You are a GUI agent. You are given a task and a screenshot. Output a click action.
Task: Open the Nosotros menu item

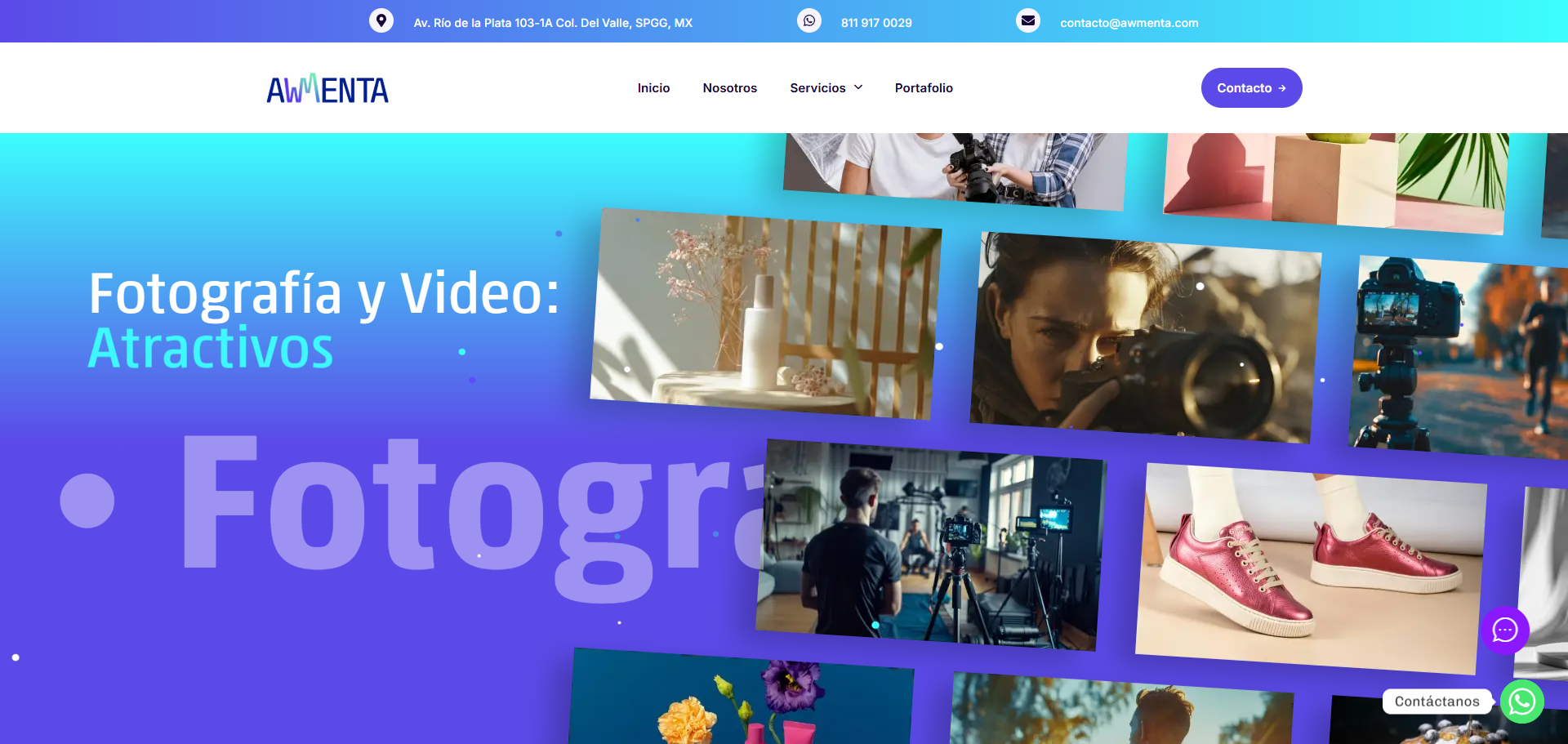[729, 87]
